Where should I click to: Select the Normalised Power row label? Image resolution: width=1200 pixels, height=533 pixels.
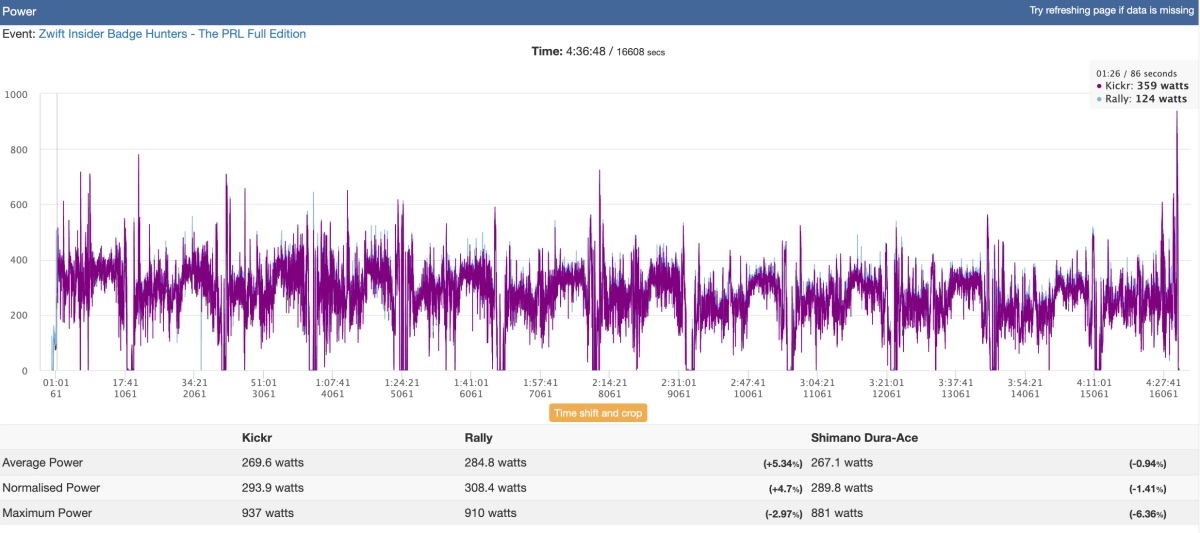point(51,488)
